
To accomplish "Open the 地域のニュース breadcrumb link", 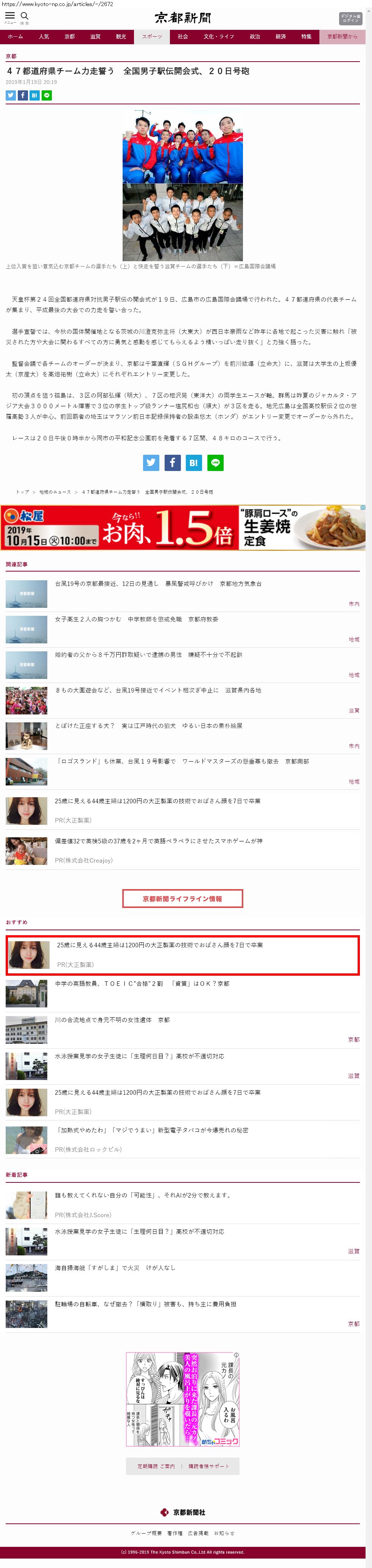I will pos(55,492).
